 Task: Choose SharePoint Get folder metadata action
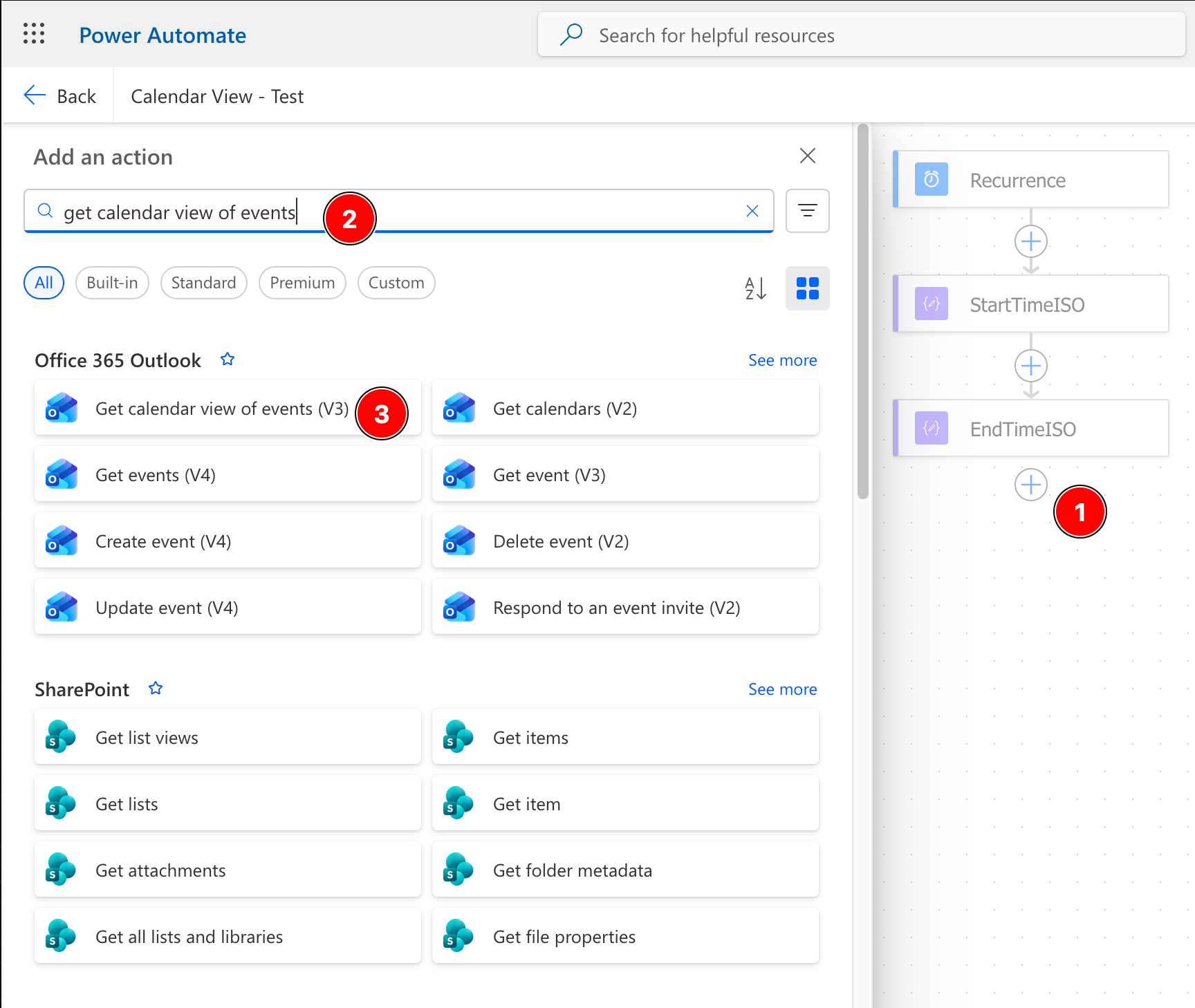click(625, 870)
